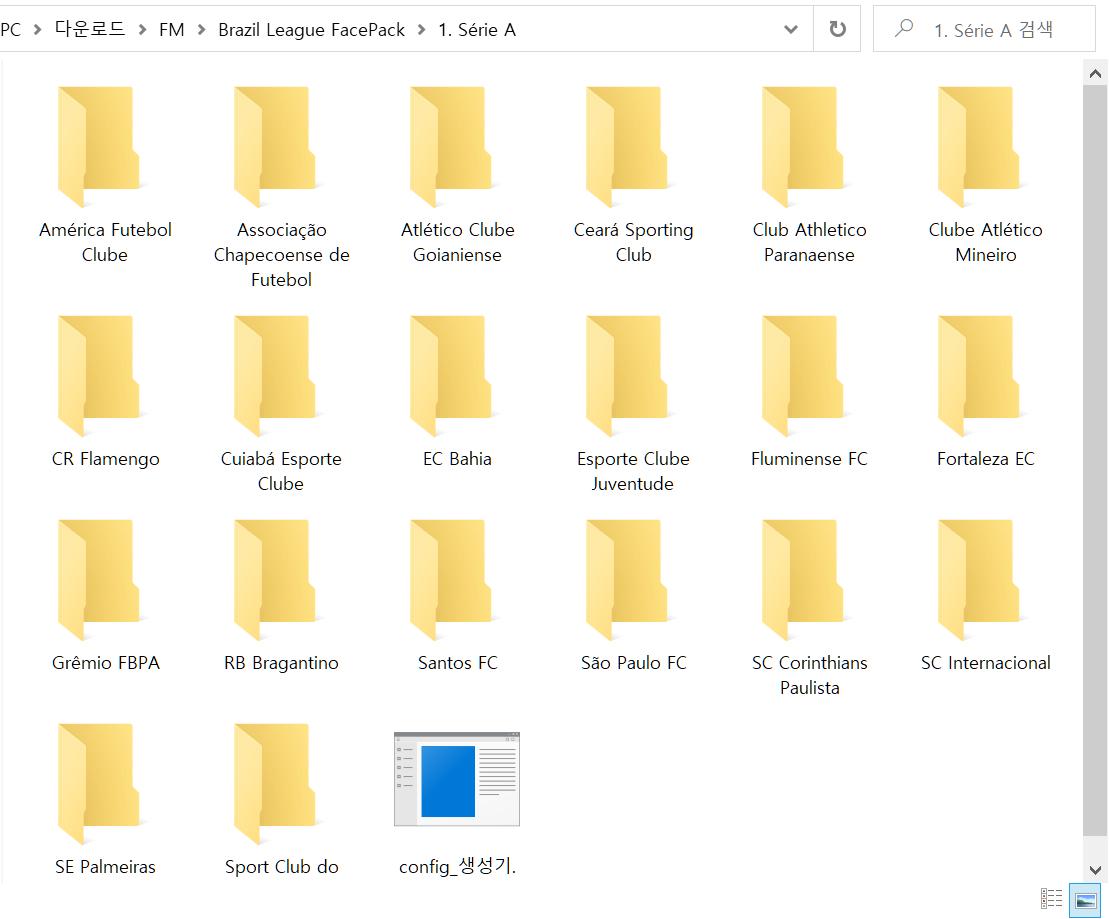Click the SE Palmeiras label
This screenshot has height=919, width=1109.
(x=105, y=867)
